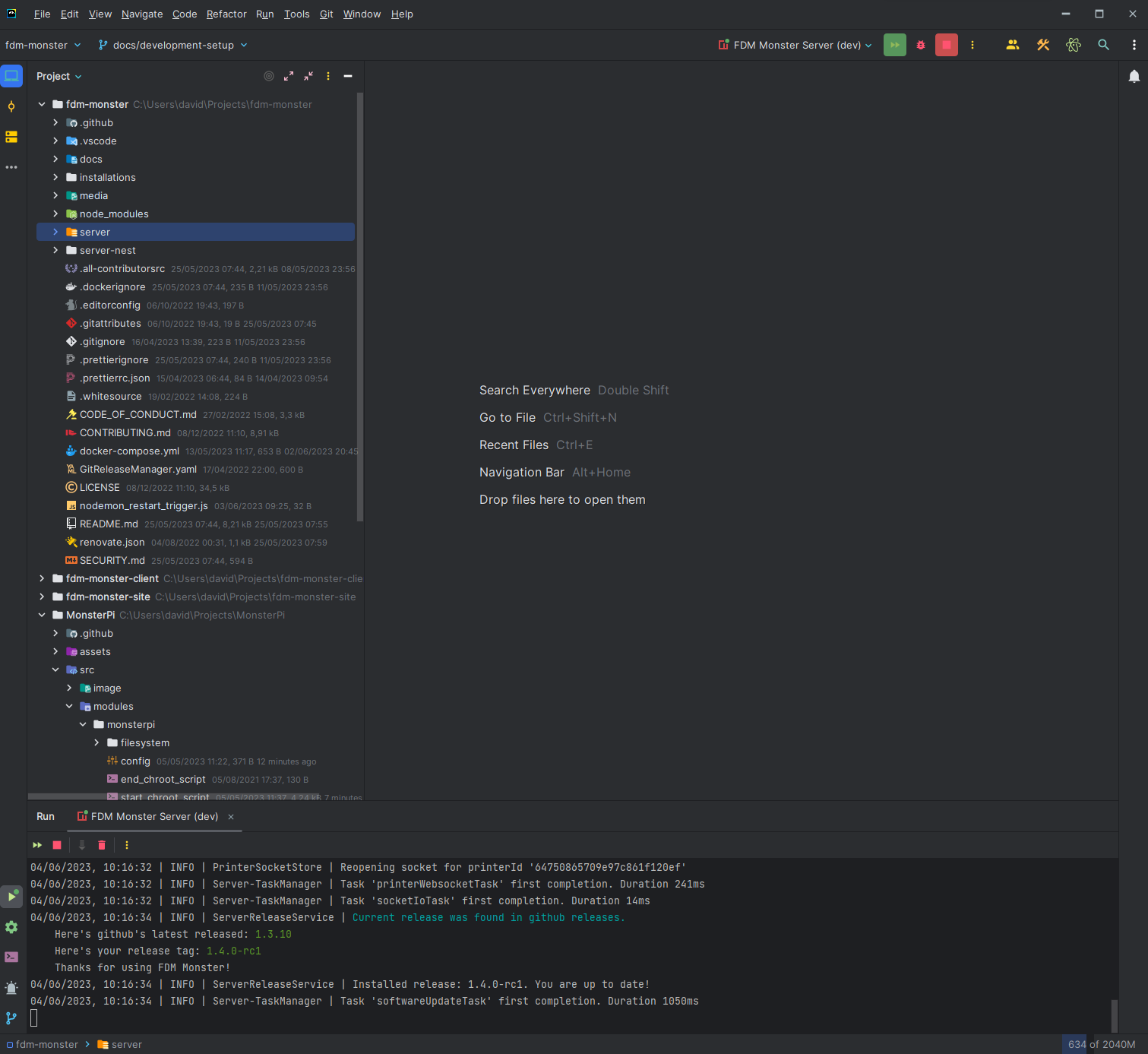Open the Problems tool window icon
Screen dimensions: 1148x1054
click(11, 988)
